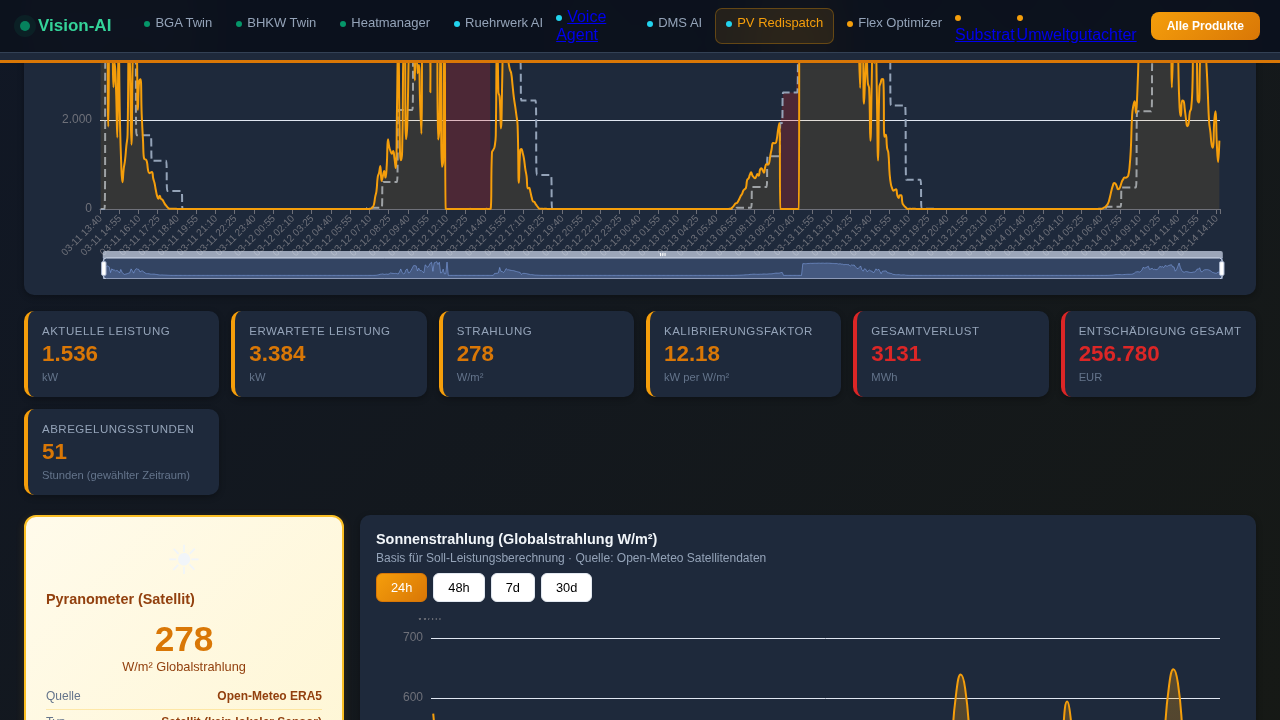Image resolution: width=1280 pixels, height=720 pixels.
Task: Click the sun icon in the Pyranometer card
Action: pyautogui.click(x=183, y=558)
